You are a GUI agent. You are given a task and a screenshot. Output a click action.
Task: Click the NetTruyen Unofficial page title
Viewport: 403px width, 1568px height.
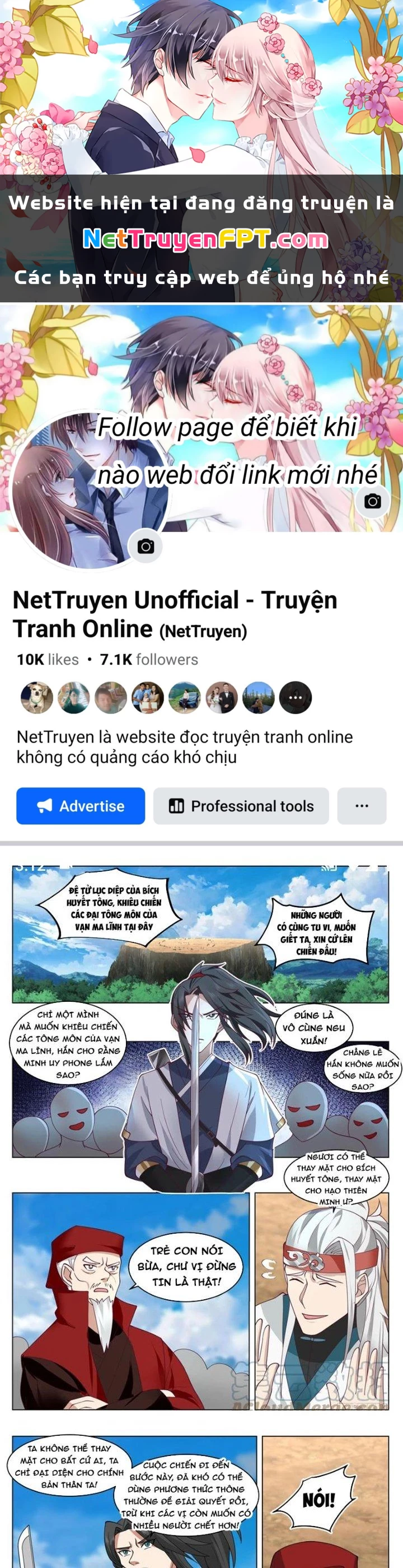pos(175,614)
